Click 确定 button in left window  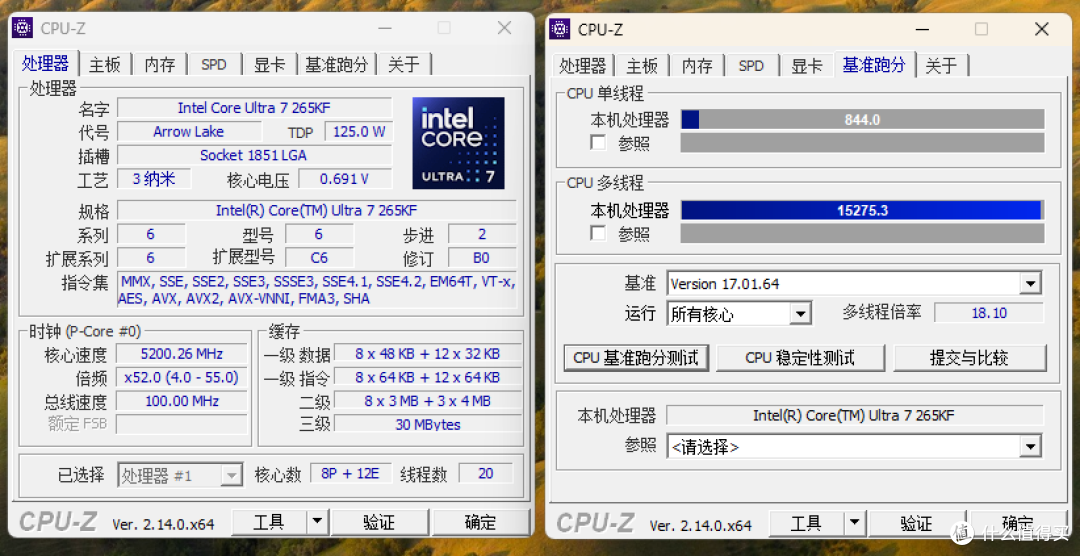pyautogui.click(x=480, y=522)
